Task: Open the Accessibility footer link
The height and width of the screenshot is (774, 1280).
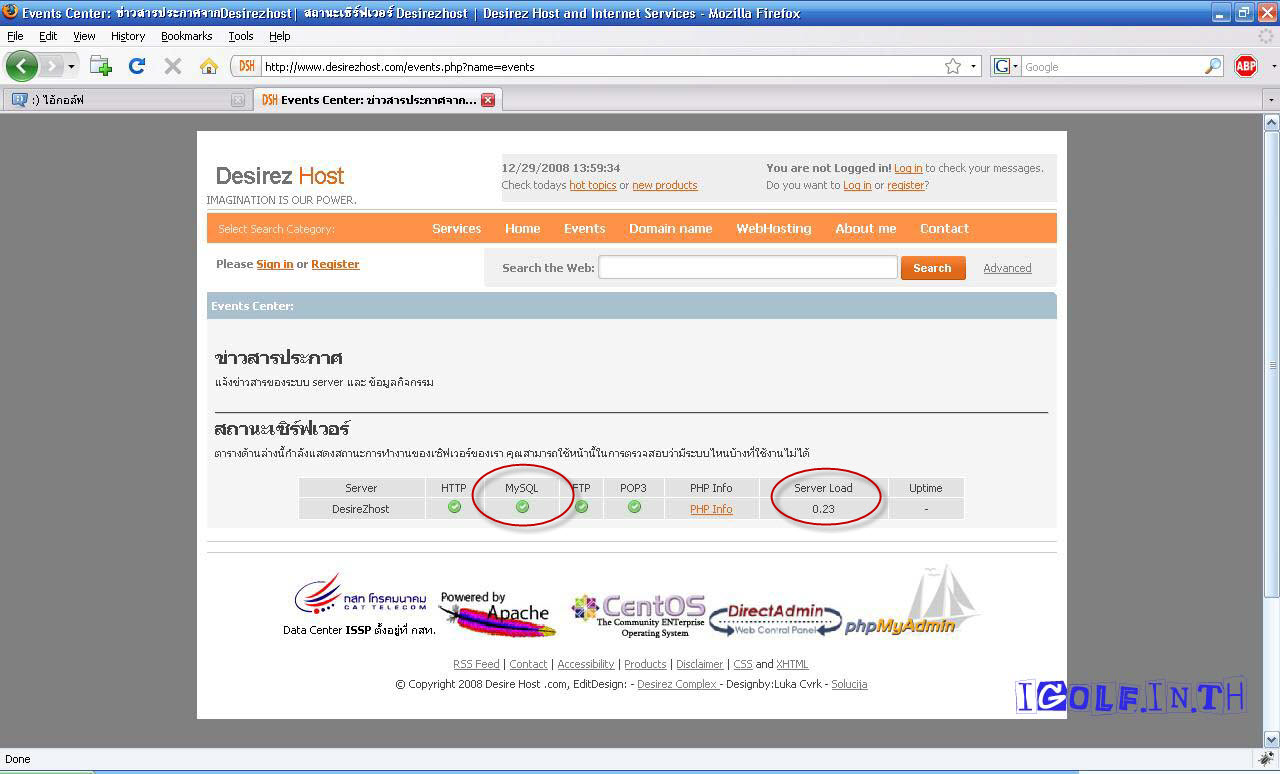Action: (586, 664)
